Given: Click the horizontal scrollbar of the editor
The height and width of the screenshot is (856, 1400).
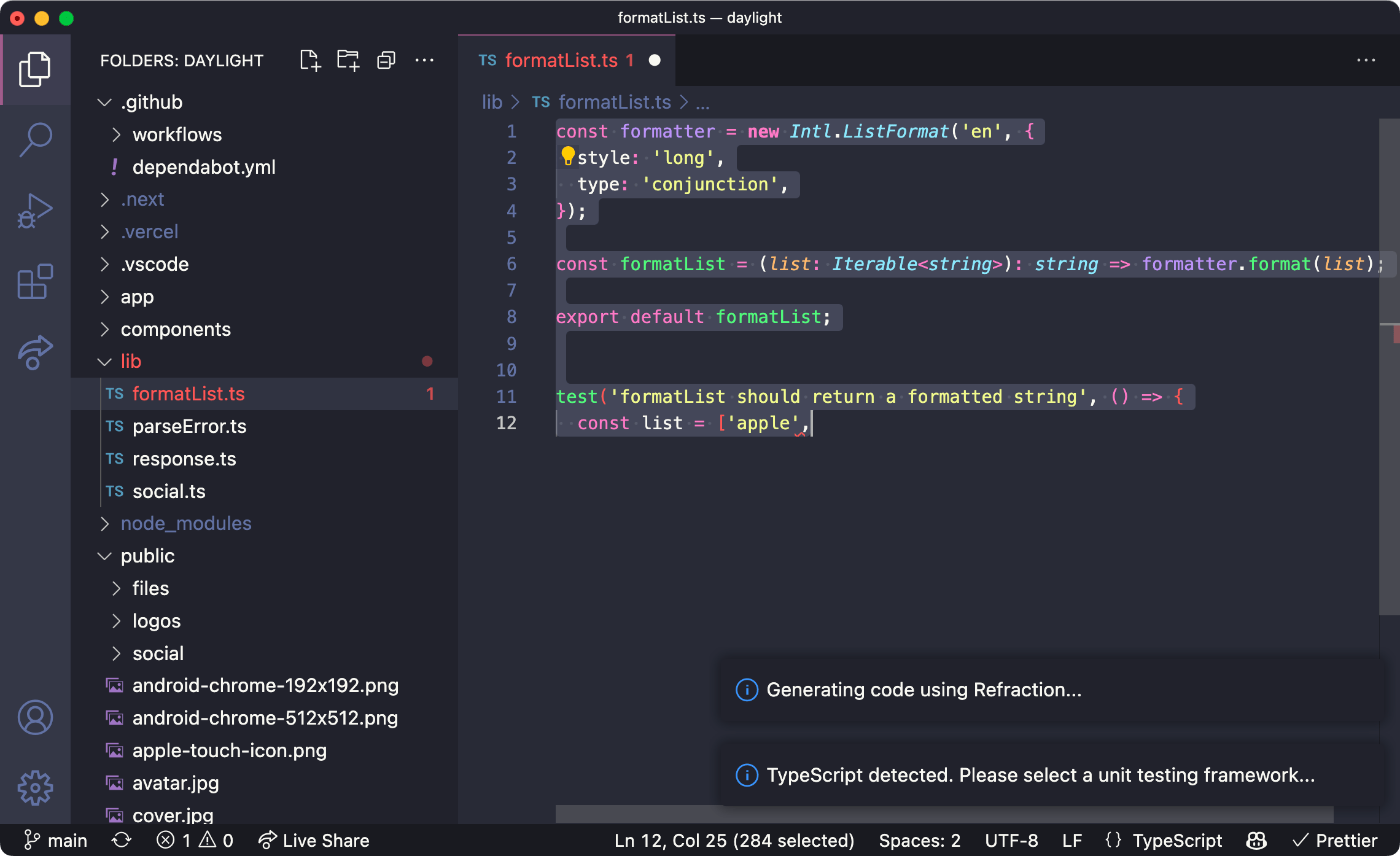Looking at the screenshot, I should click(944, 814).
